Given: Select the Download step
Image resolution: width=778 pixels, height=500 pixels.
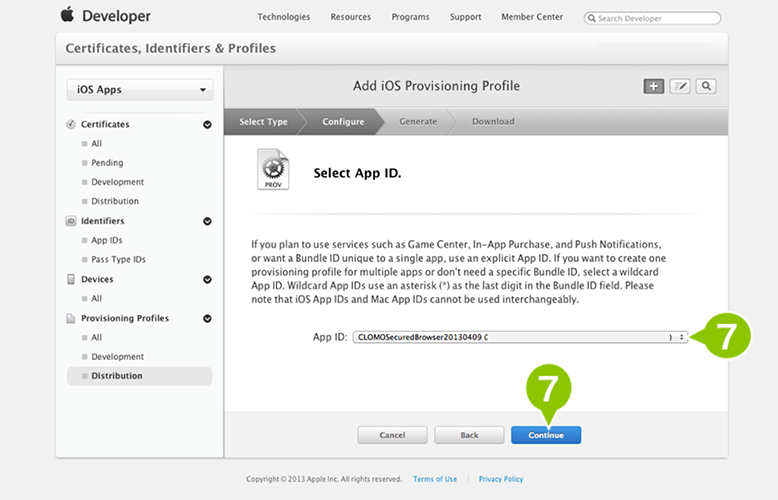Looking at the screenshot, I should tap(493, 122).
